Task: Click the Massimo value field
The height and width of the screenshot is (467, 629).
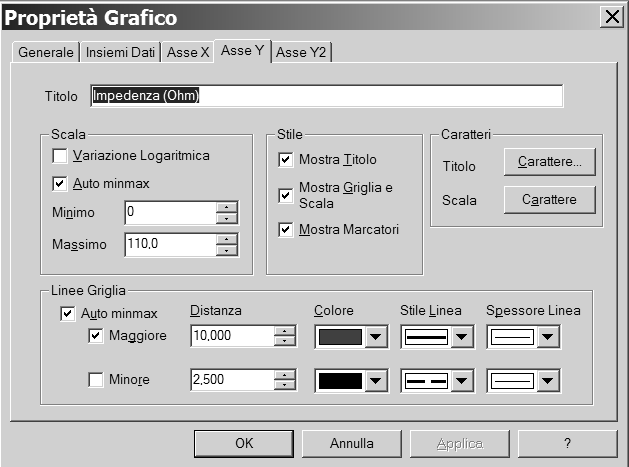Action: [170, 244]
